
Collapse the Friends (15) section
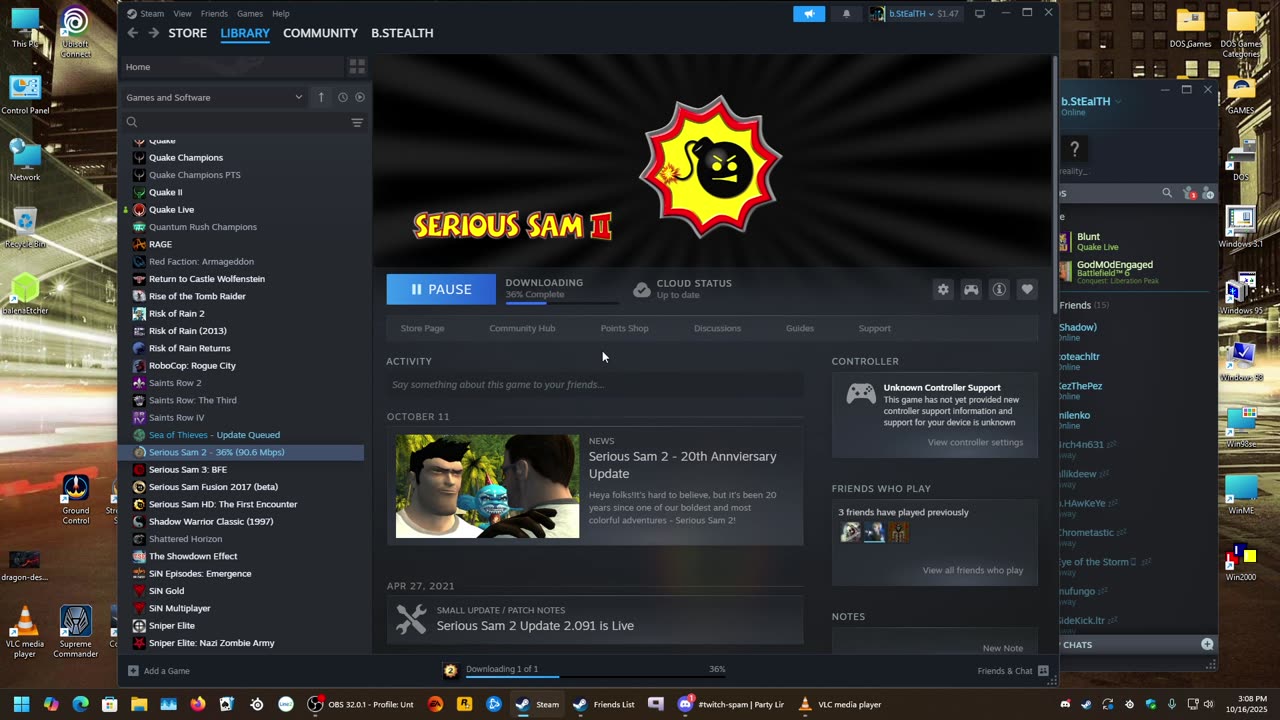click(x=1084, y=305)
